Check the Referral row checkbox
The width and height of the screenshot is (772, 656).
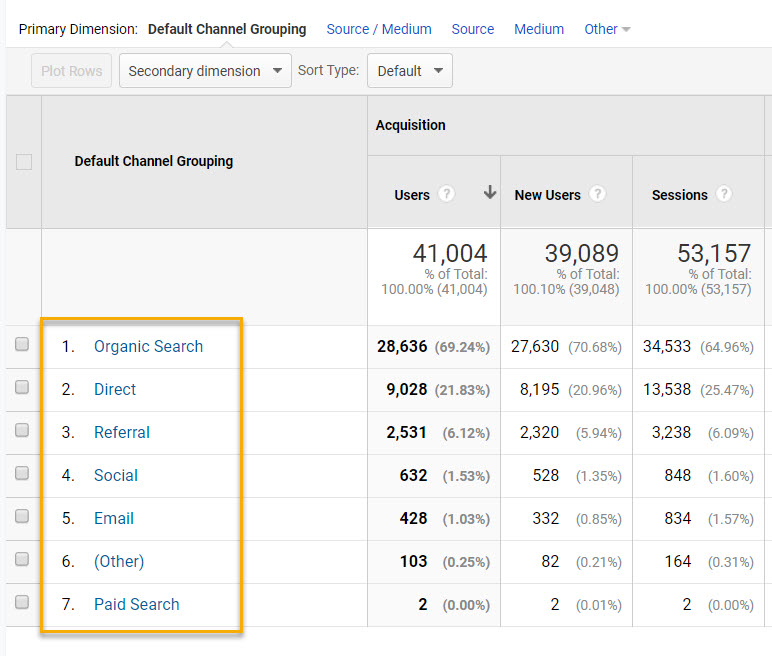[x=22, y=430]
